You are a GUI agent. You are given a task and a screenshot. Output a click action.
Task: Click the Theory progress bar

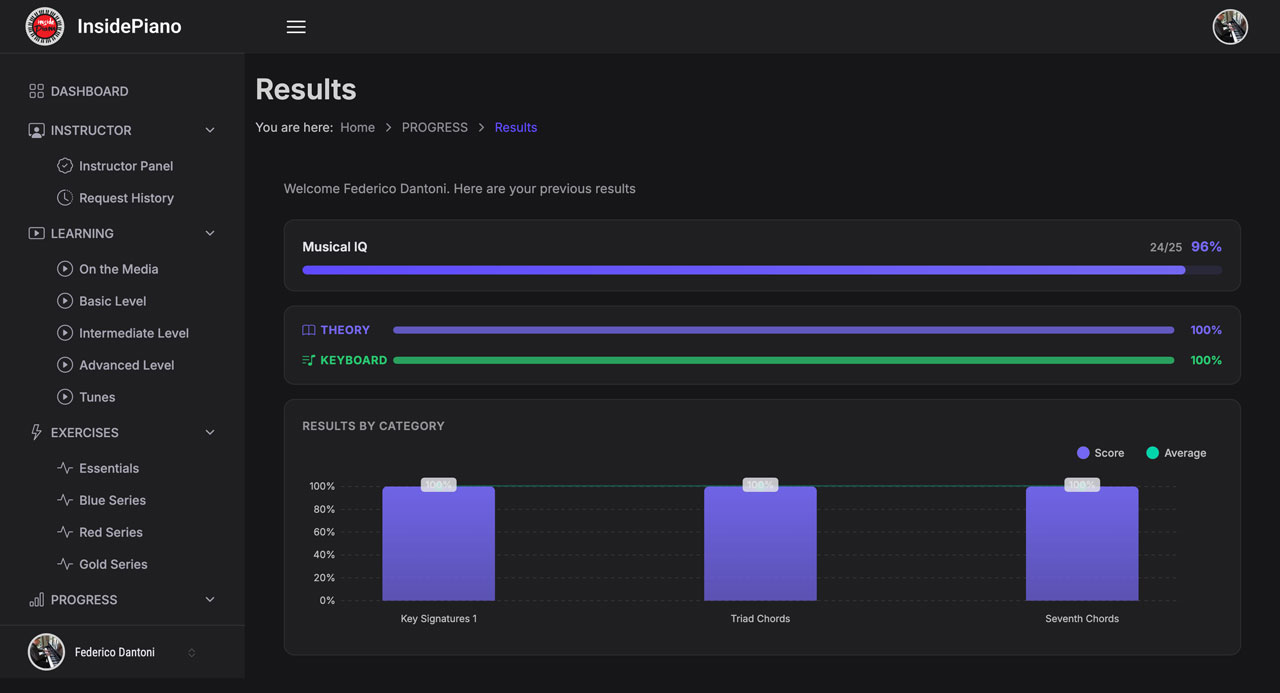783,330
